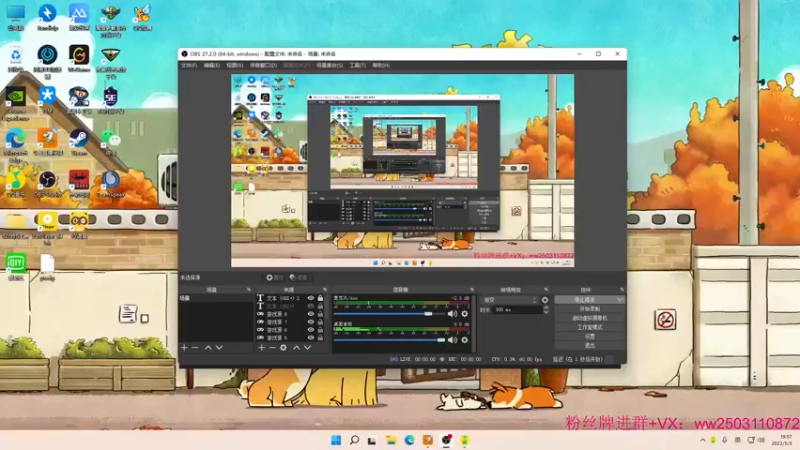The height and width of the screenshot is (450, 800).
Task: Toggle visibility of 游戏源 6
Action: [x=310, y=330]
